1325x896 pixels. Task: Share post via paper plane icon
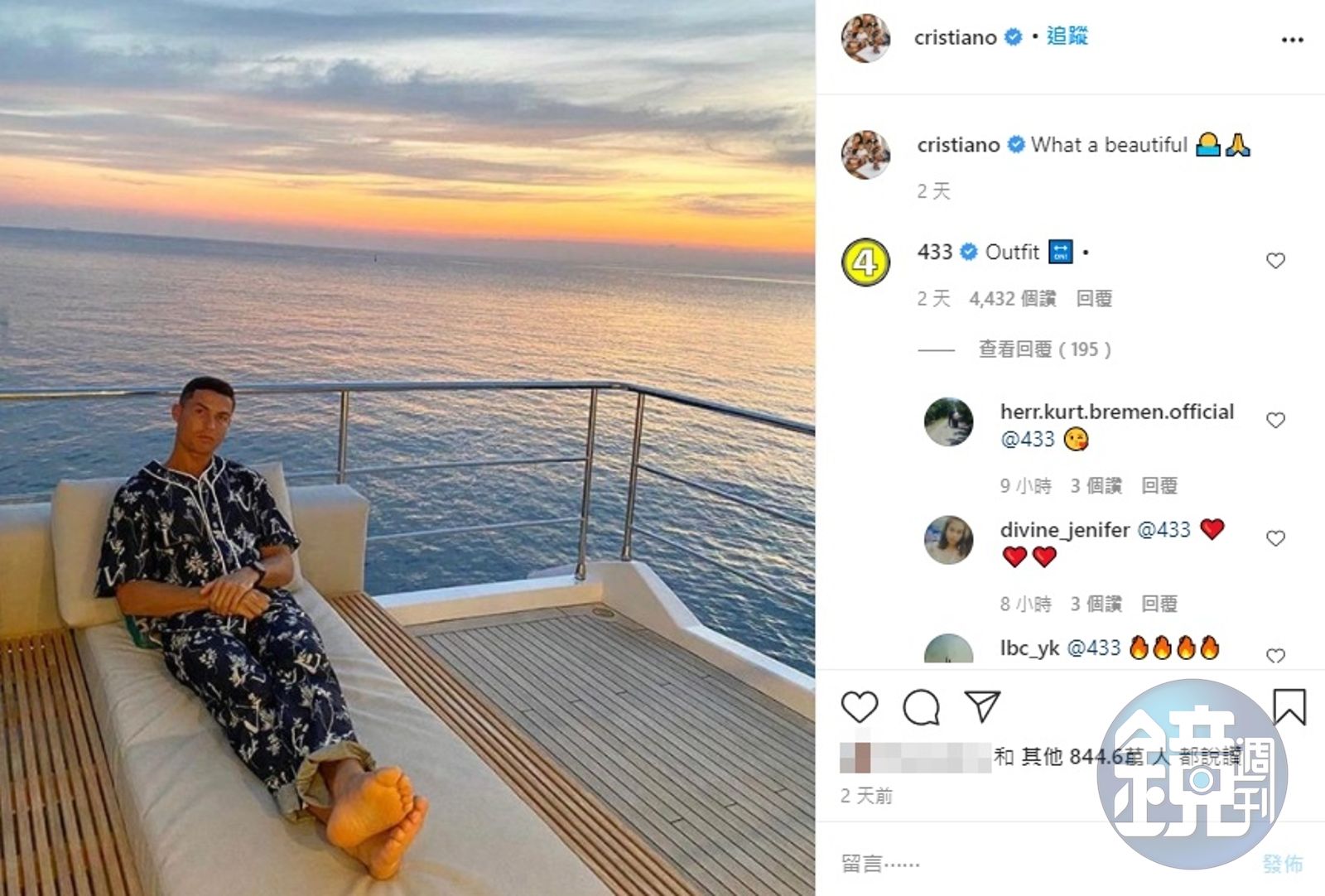983,706
